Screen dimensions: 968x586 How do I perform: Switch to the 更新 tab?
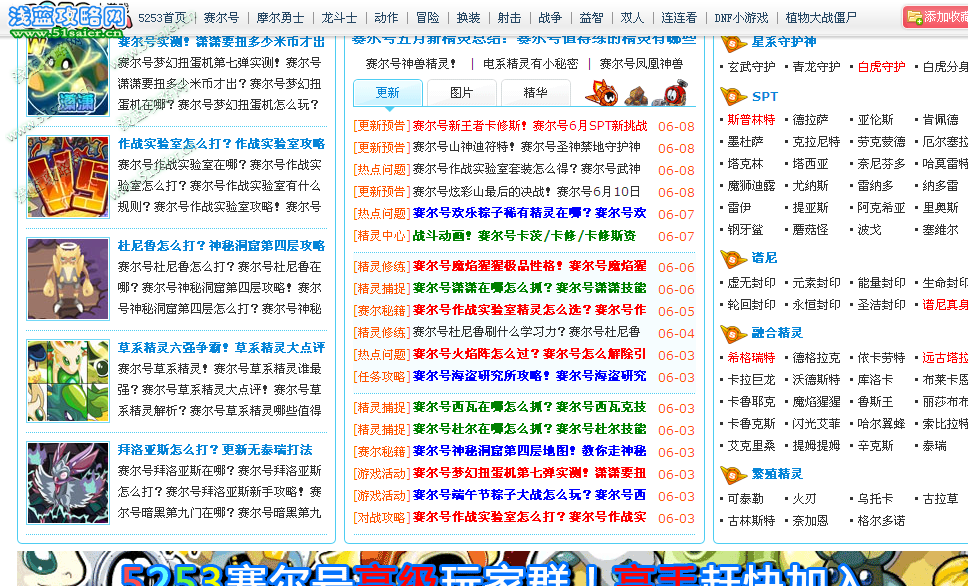click(388, 93)
